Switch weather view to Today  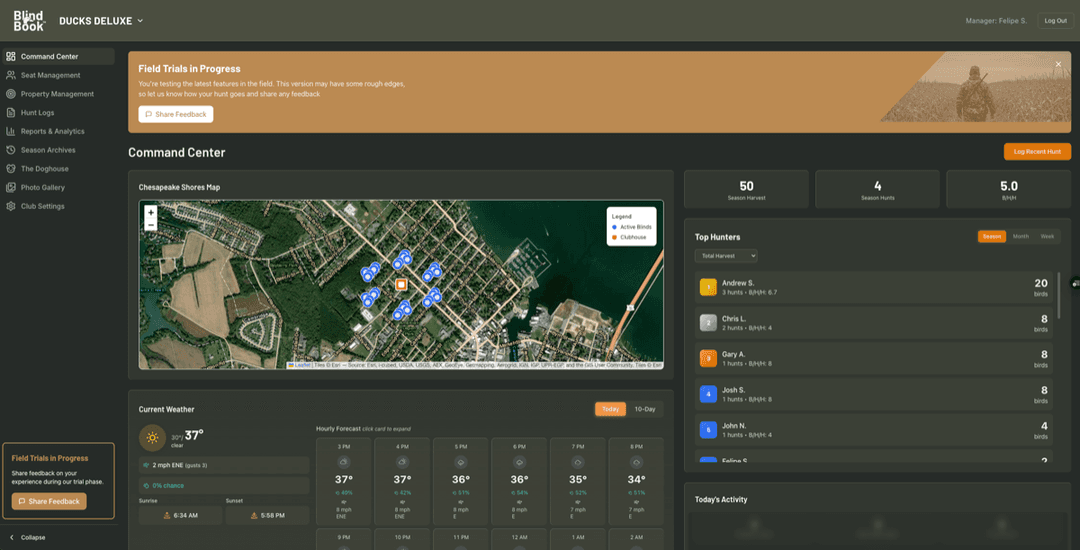tap(610, 409)
